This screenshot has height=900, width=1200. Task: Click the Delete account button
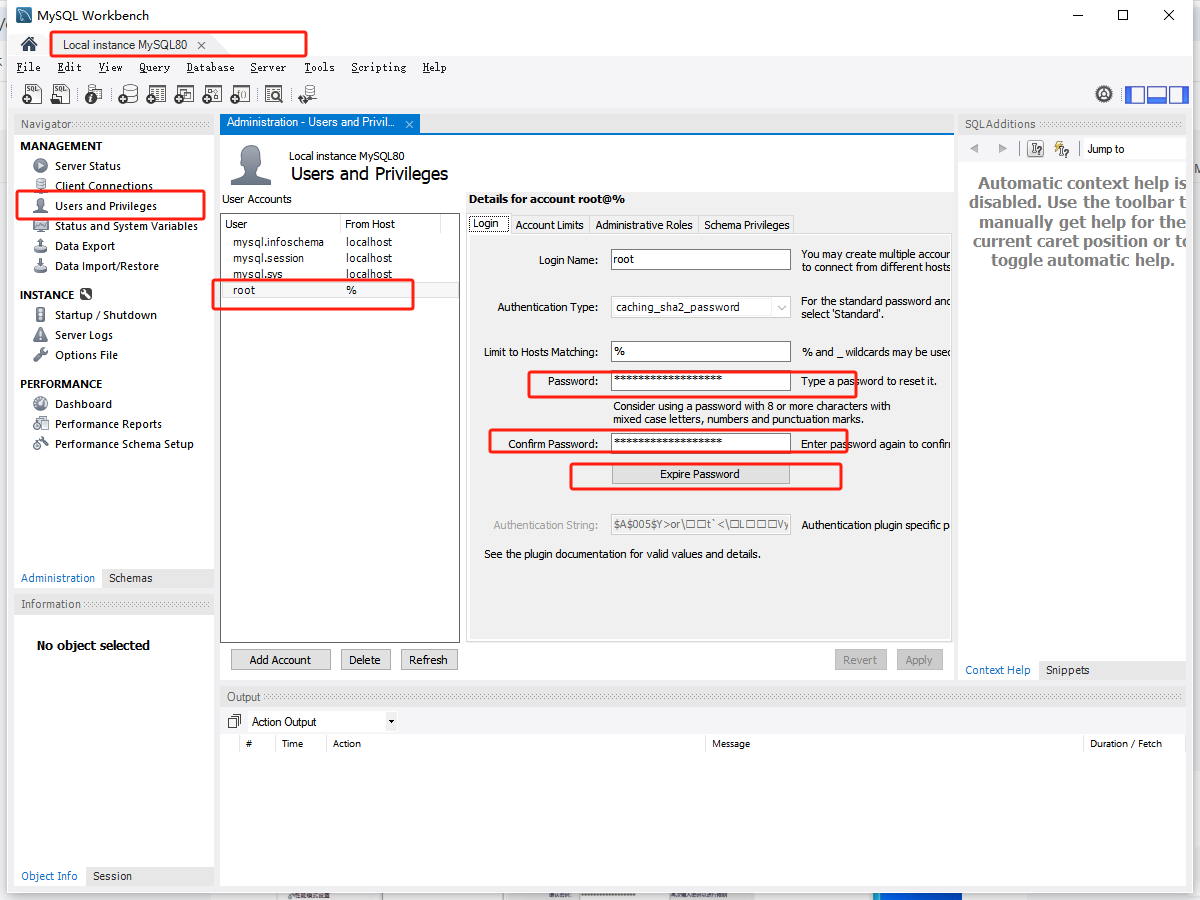pyautogui.click(x=365, y=660)
